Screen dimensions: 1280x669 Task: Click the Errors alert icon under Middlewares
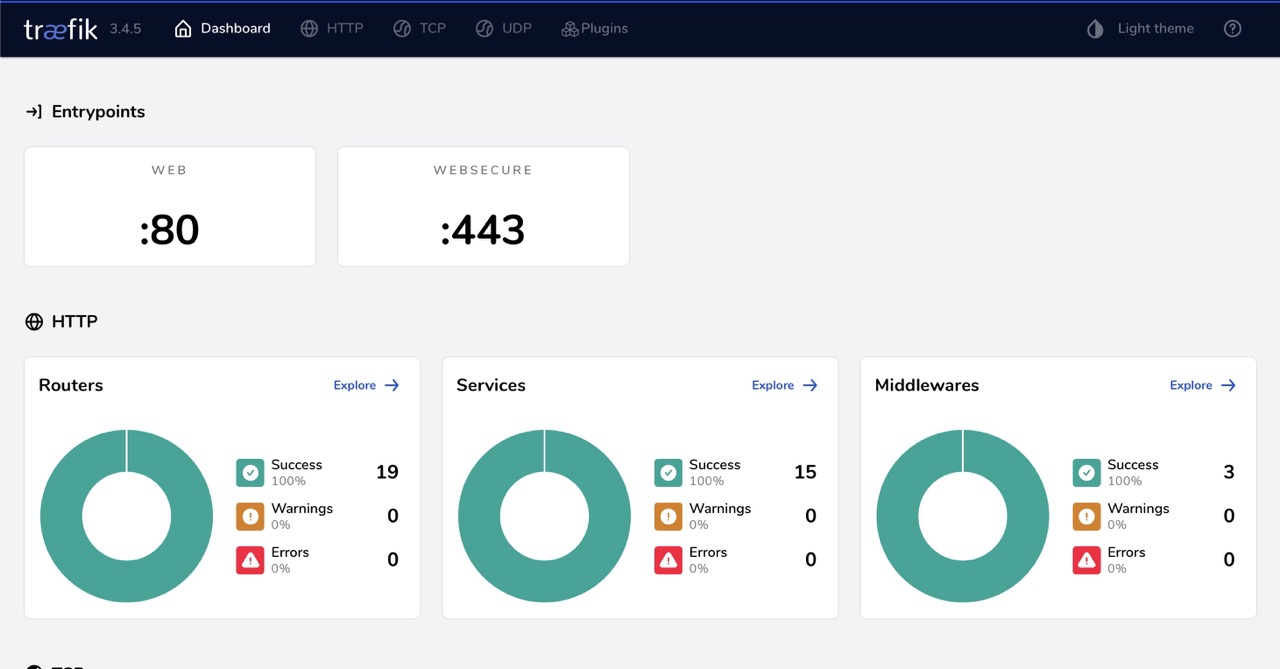click(x=1085, y=559)
